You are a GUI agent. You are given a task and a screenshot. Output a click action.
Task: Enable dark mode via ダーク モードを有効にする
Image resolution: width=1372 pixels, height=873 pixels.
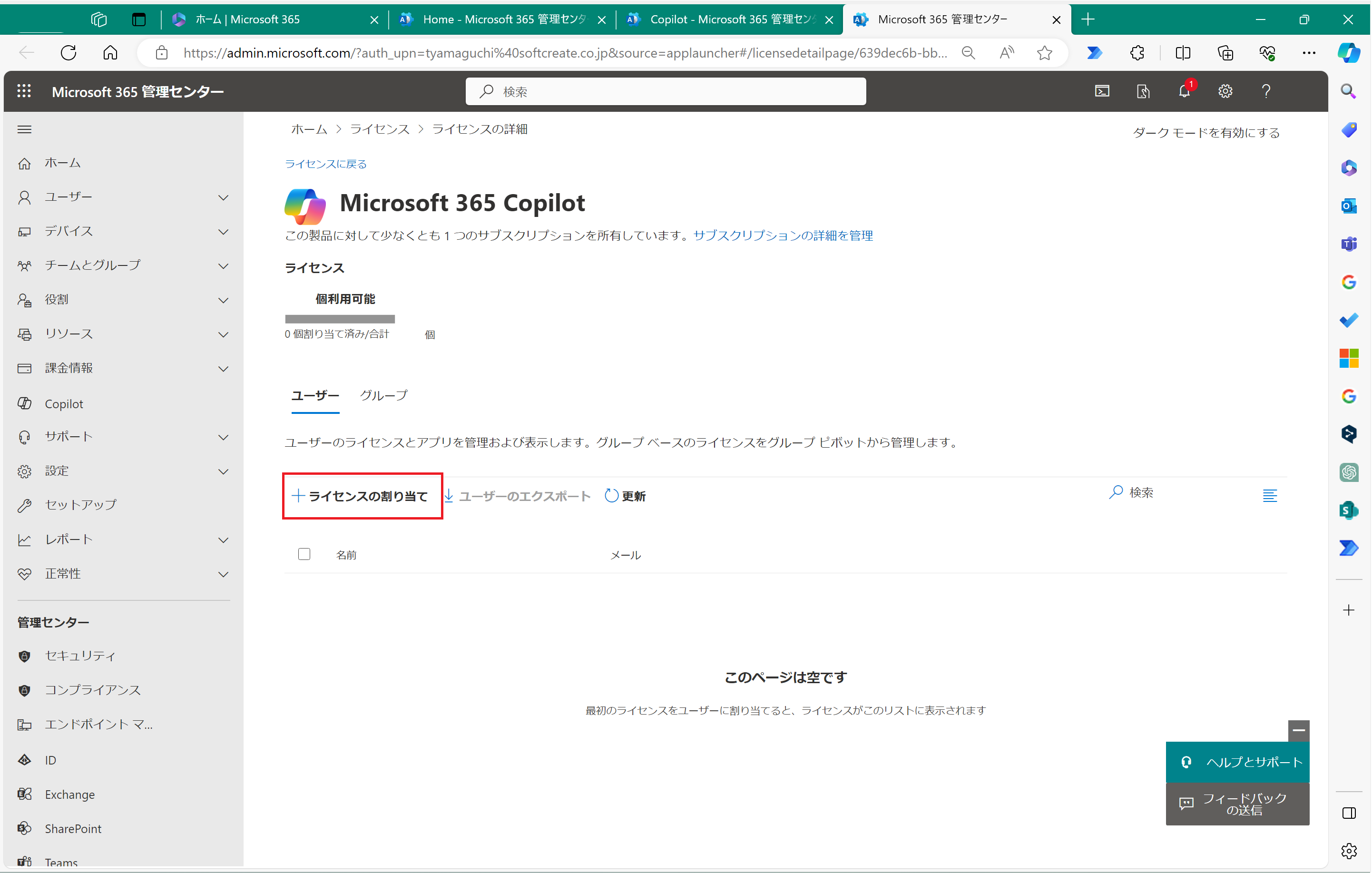(x=1206, y=133)
